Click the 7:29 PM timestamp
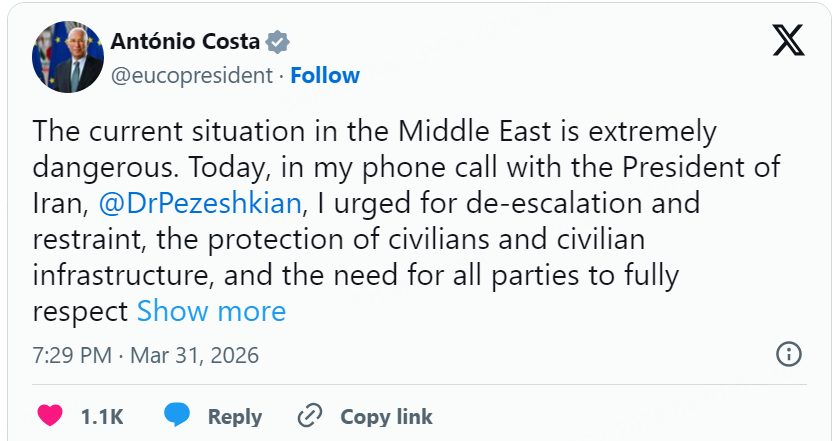 point(74,355)
